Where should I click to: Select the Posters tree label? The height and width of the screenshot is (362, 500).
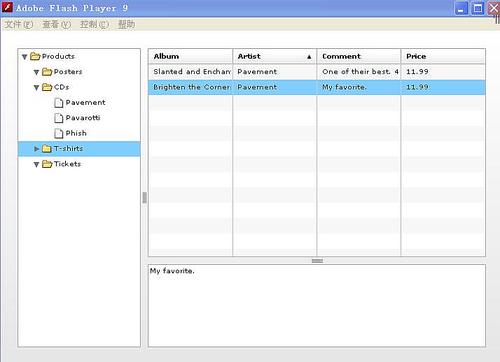[x=68, y=71]
